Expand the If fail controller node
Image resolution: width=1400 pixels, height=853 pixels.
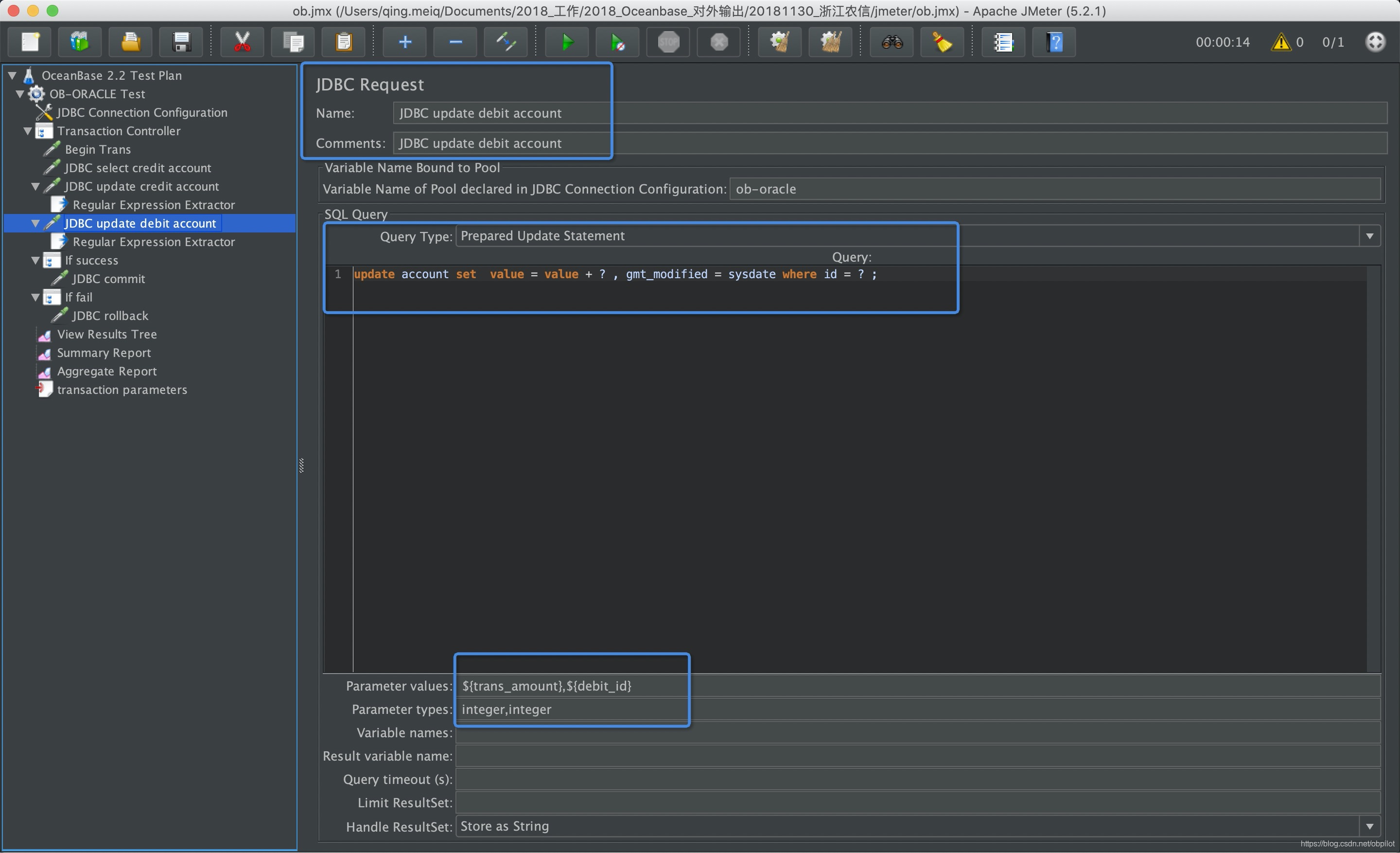coord(38,297)
